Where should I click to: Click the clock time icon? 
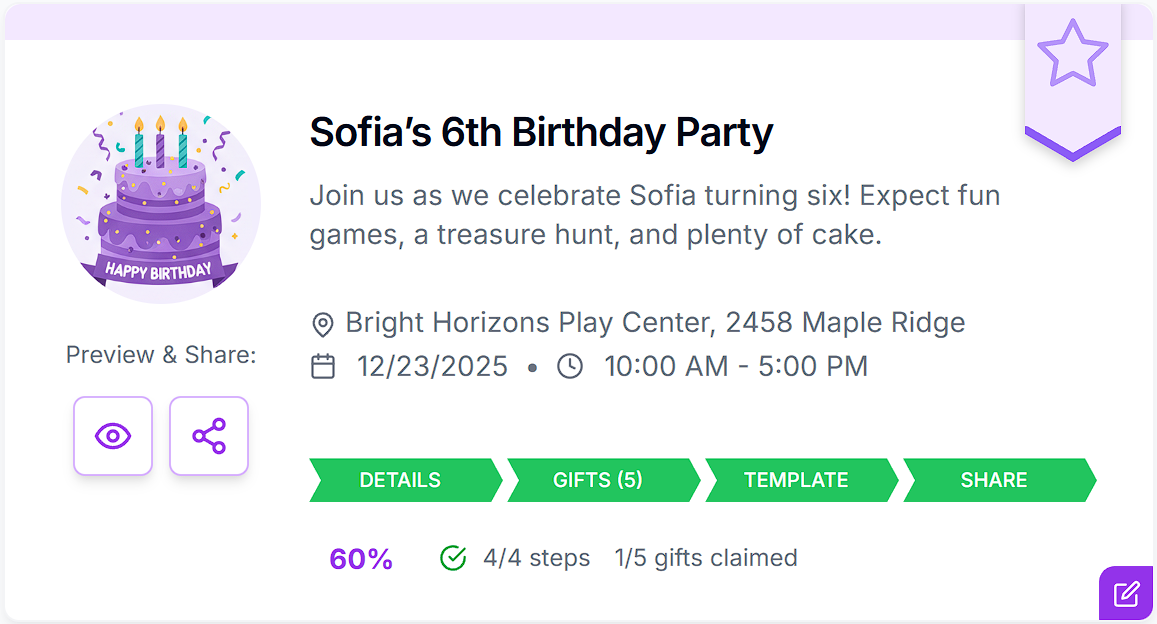[570, 367]
